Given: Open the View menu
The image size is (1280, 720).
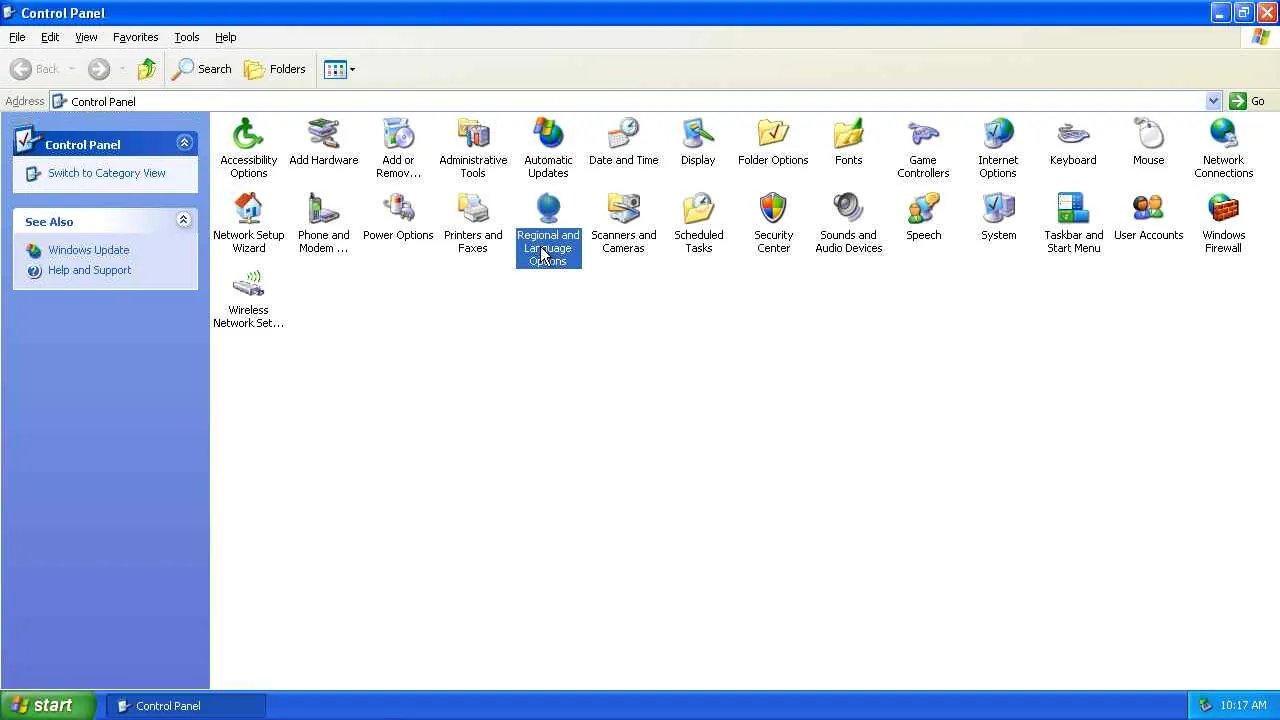Looking at the screenshot, I should (86, 37).
